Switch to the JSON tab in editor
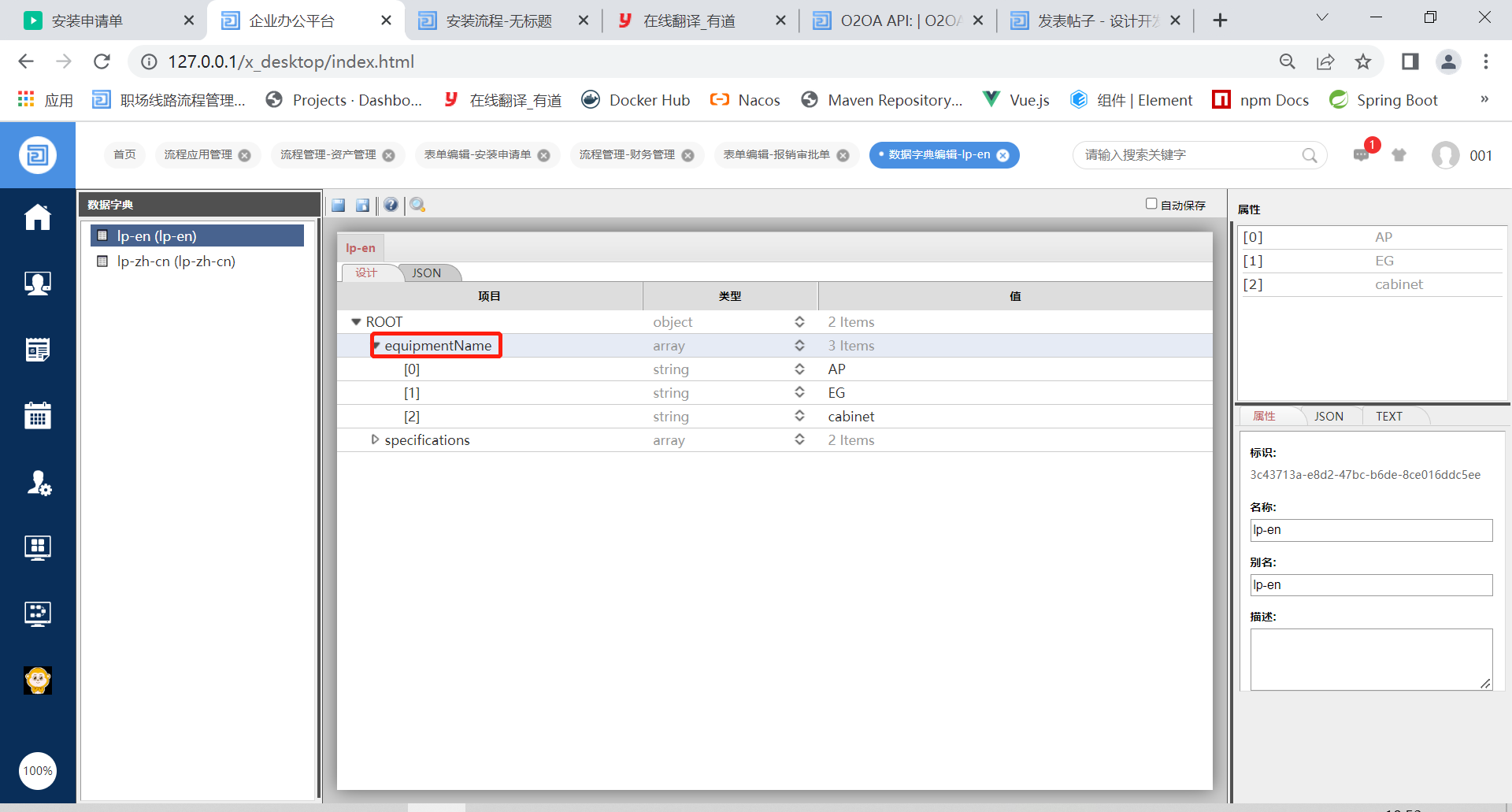This screenshot has height=812, width=1512. click(426, 273)
